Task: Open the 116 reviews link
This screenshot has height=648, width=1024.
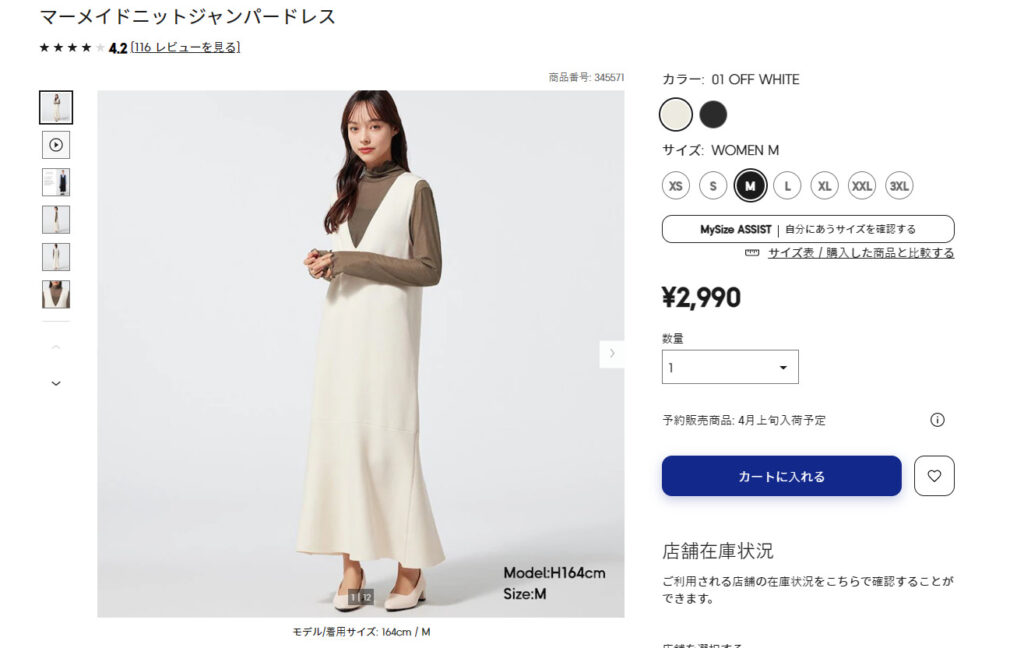Action: point(185,47)
